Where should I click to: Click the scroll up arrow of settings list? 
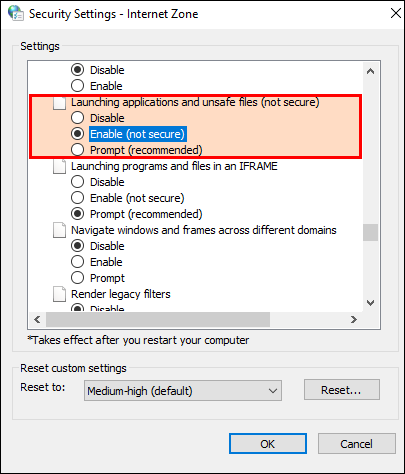370,71
